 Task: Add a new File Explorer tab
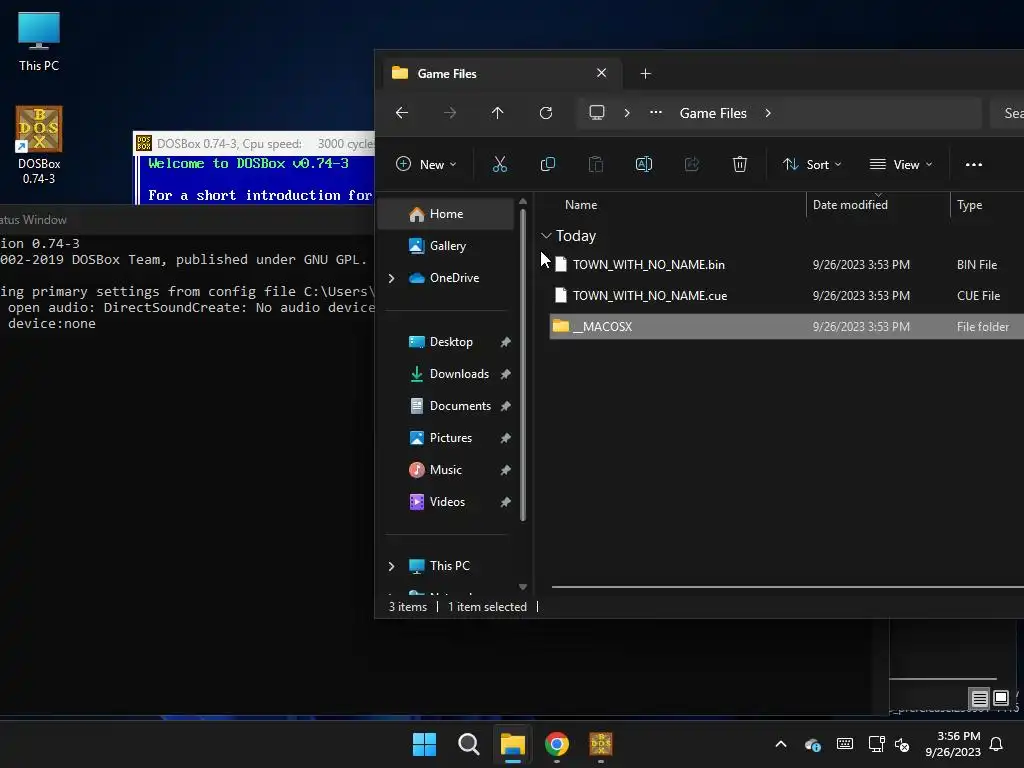pyautogui.click(x=645, y=74)
